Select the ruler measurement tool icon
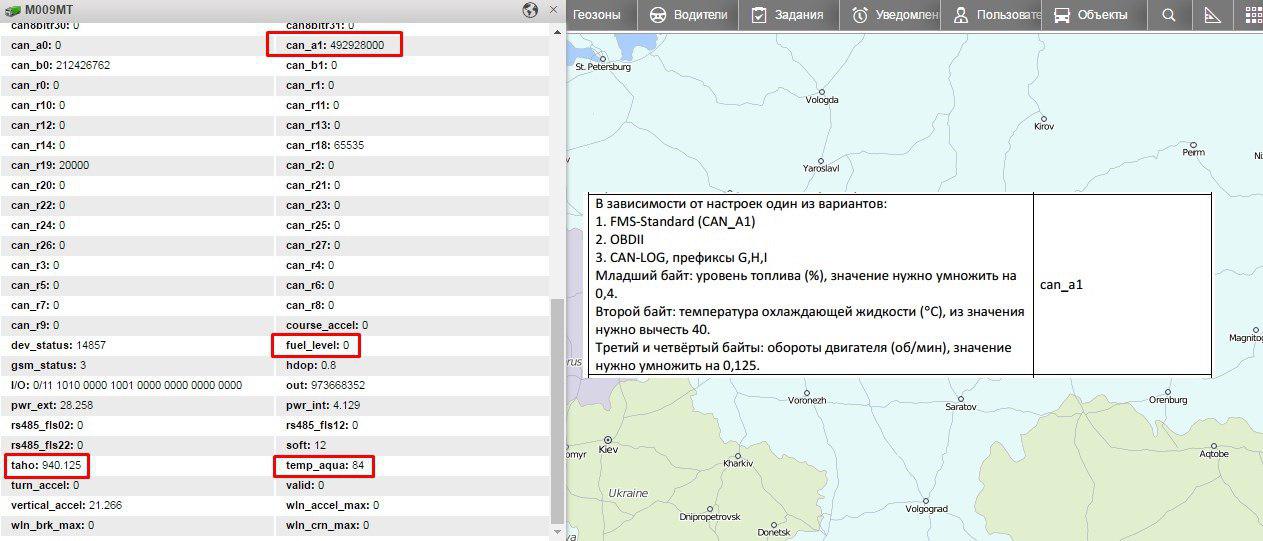 (1212, 15)
